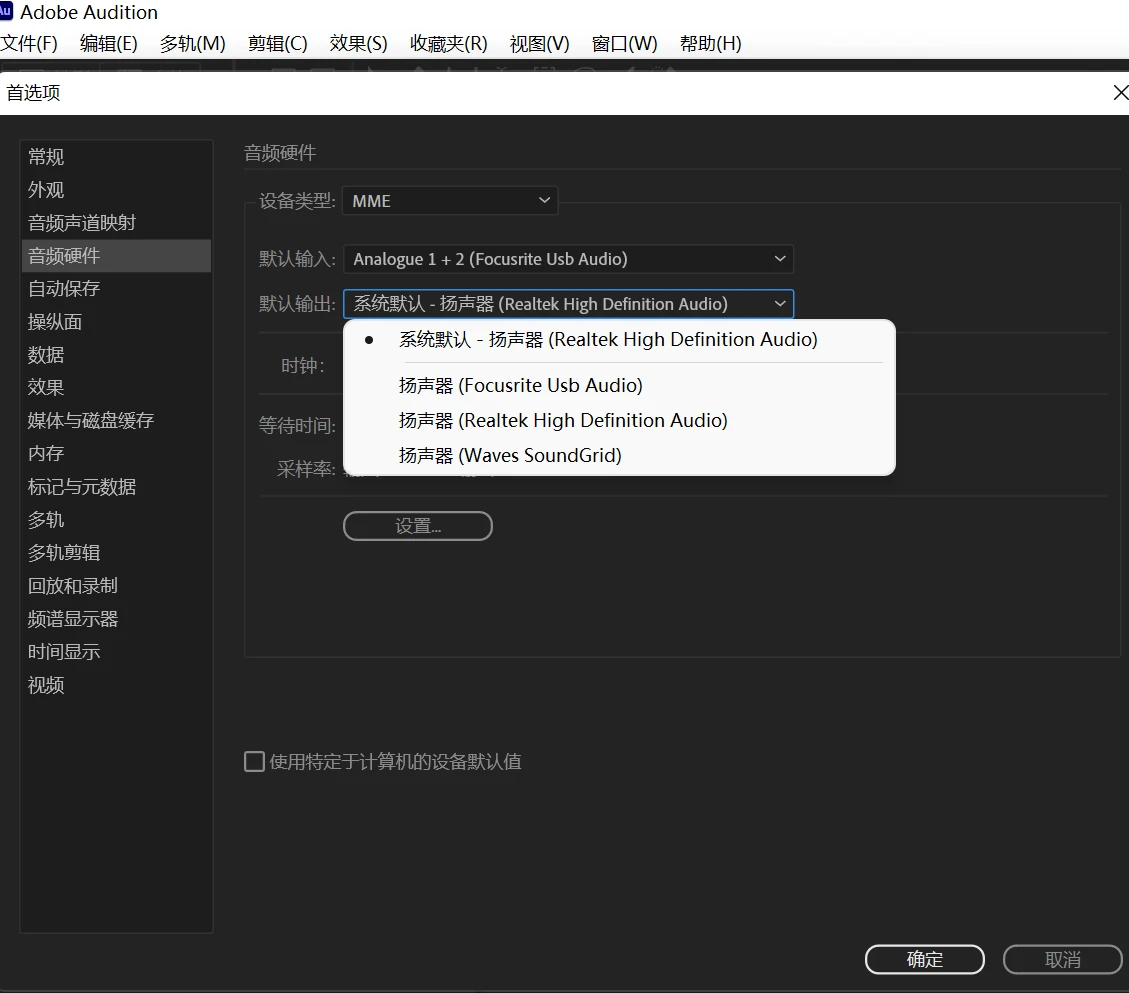Go to 自动保存 preferences
Image resolution: width=1129 pixels, height=993 pixels.
(116, 289)
